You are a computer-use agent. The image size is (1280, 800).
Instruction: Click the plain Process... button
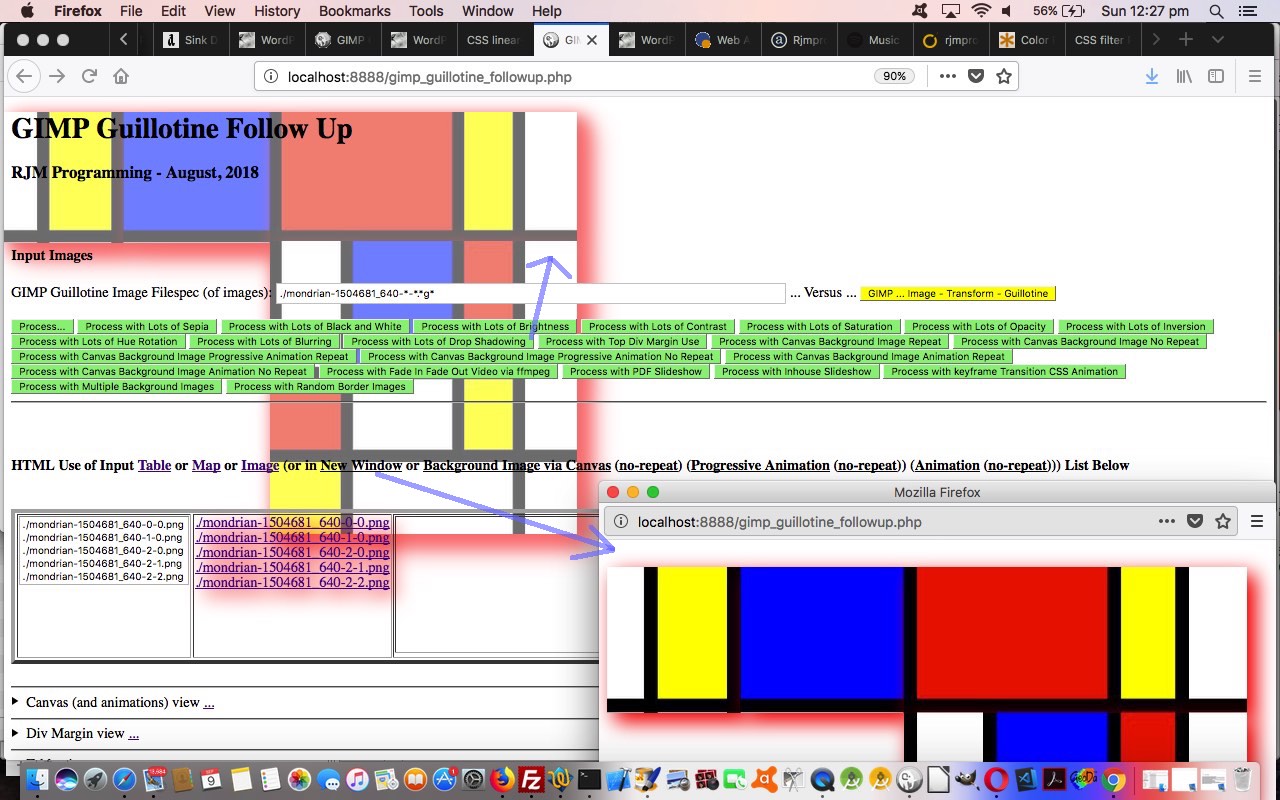tap(42, 327)
